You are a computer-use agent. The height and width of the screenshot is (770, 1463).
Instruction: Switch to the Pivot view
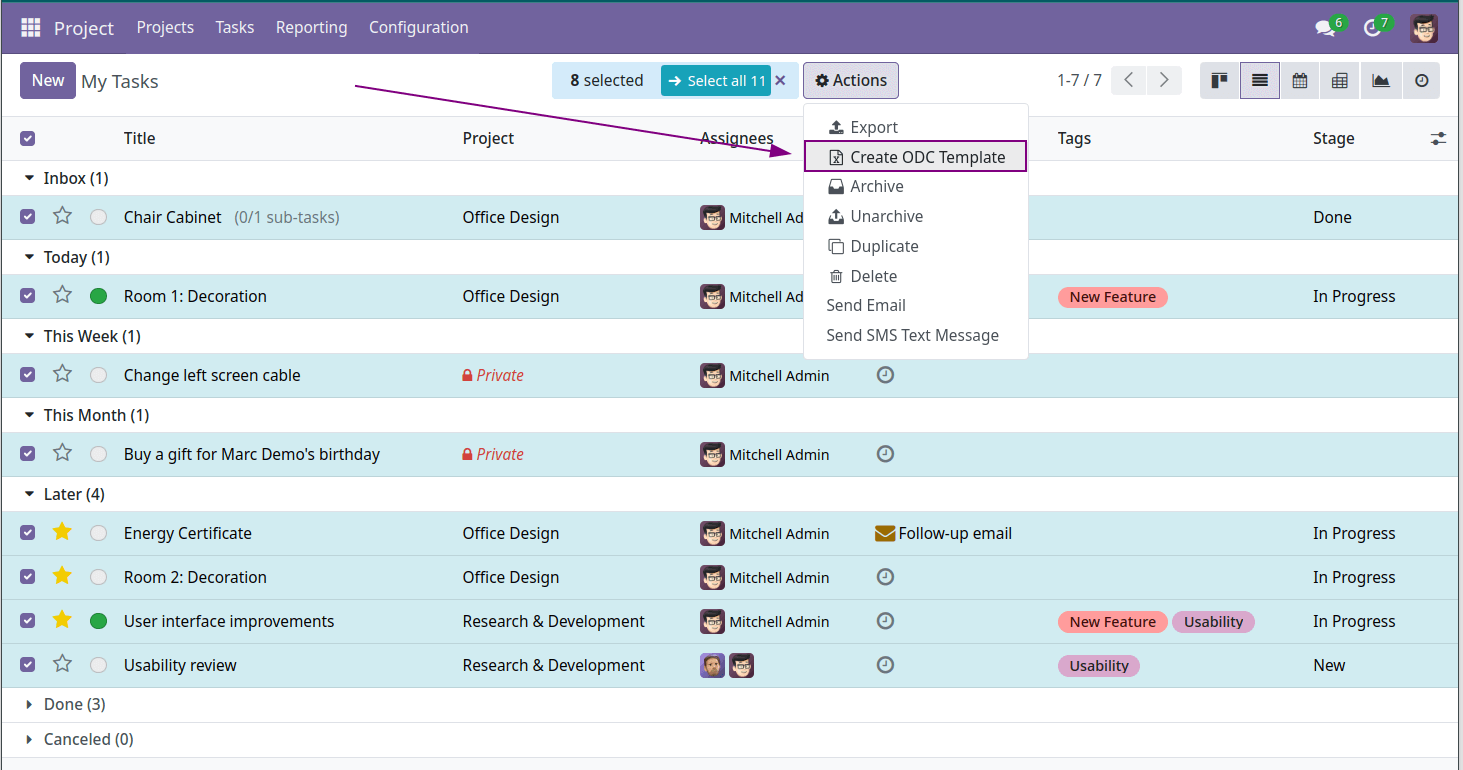[1339, 80]
